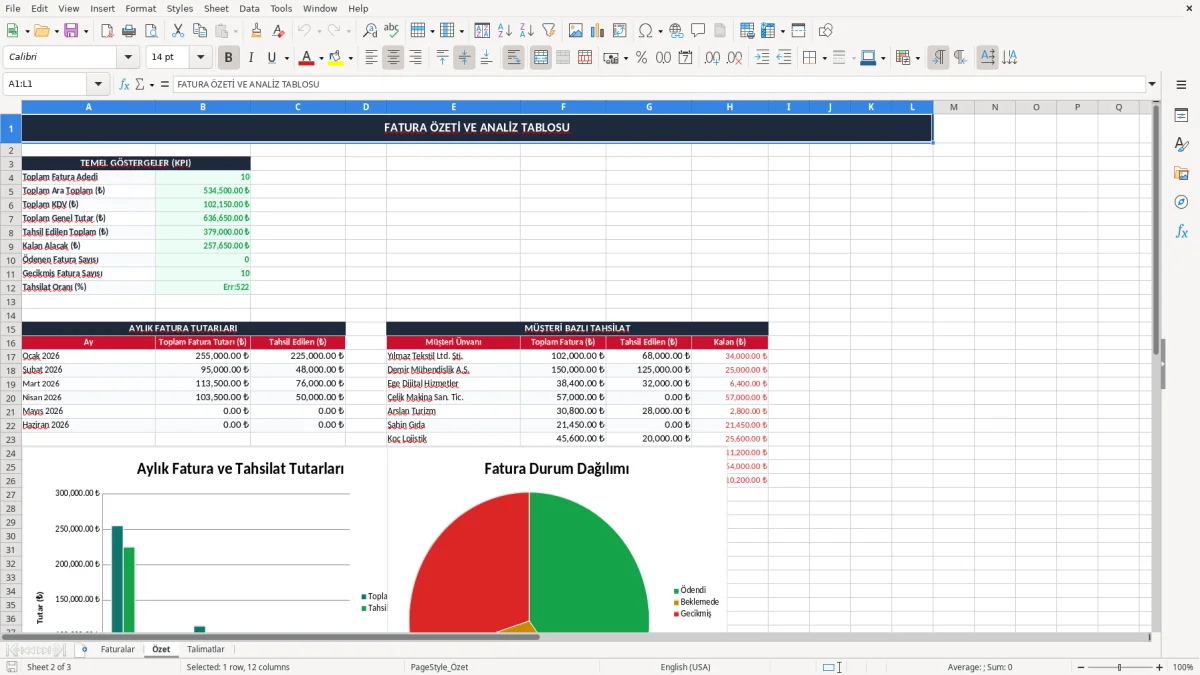Toggle the AutoFilter funnel icon
This screenshot has height=675, width=1200.
pos(548,31)
